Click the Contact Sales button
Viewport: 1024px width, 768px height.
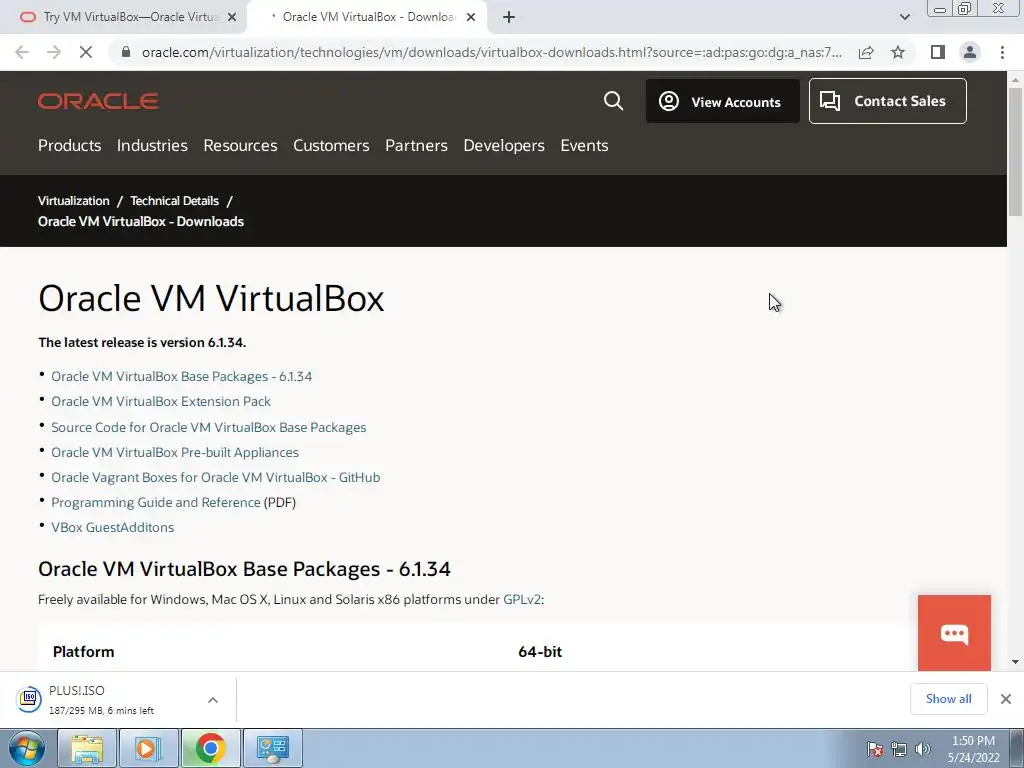tap(888, 101)
